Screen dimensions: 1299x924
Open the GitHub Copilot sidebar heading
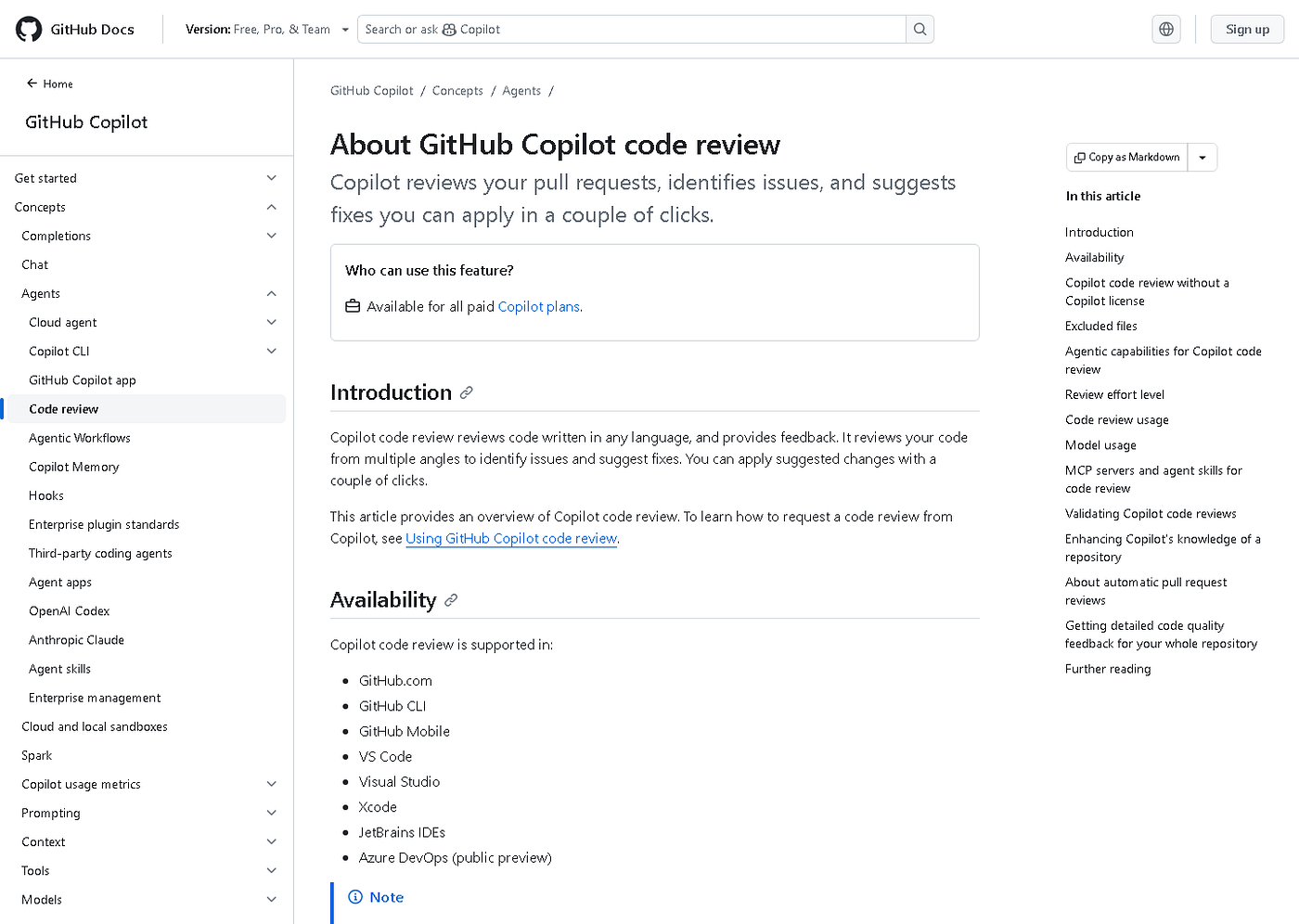[x=86, y=122]
